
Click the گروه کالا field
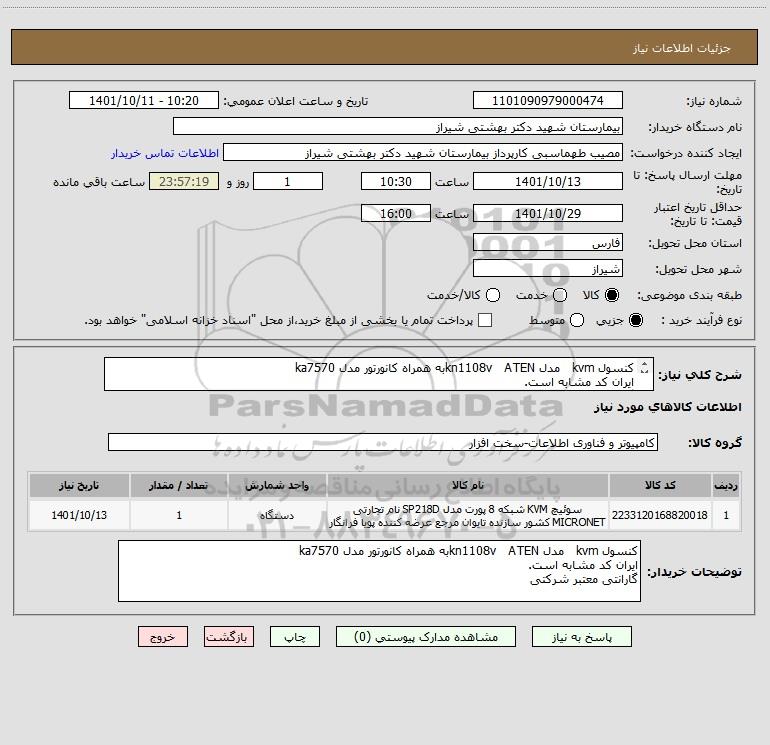tap(383, 442)
